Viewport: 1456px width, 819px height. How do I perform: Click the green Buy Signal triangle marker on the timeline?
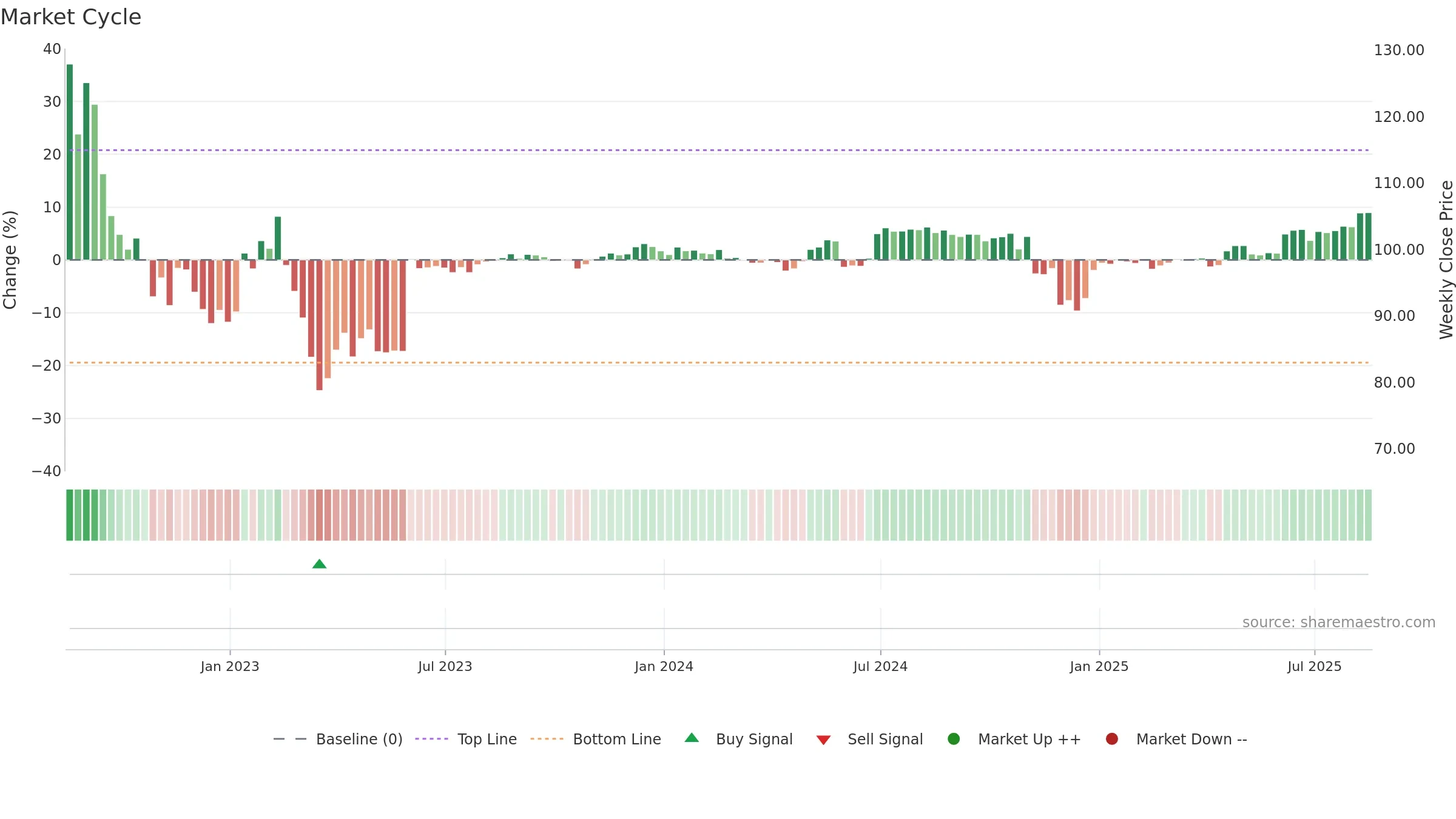(319, 564)
